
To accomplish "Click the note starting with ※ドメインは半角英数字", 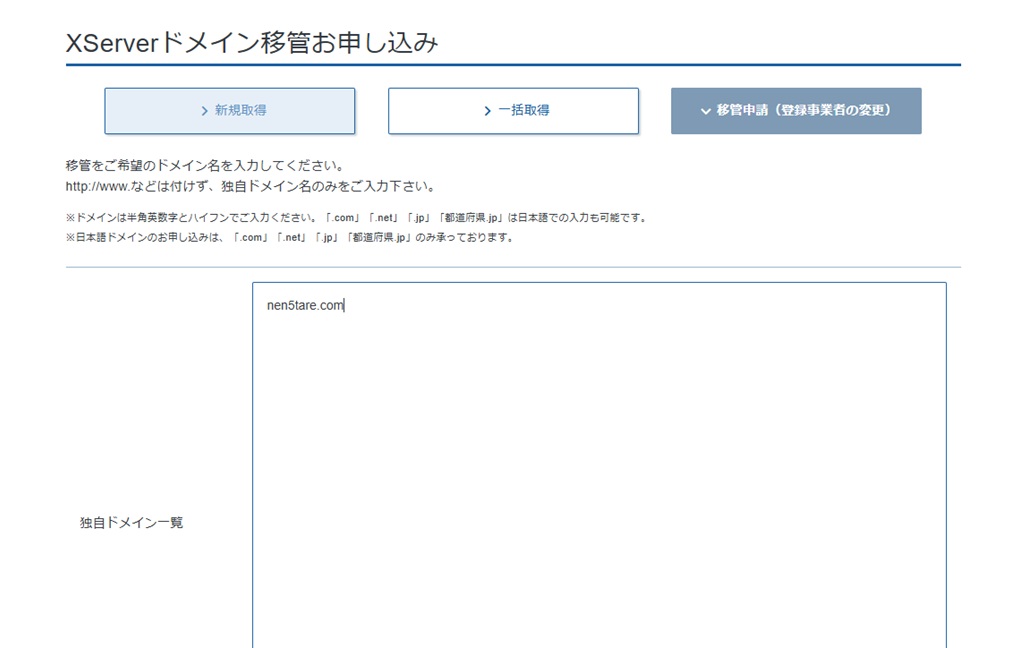I will click(357, 218).
